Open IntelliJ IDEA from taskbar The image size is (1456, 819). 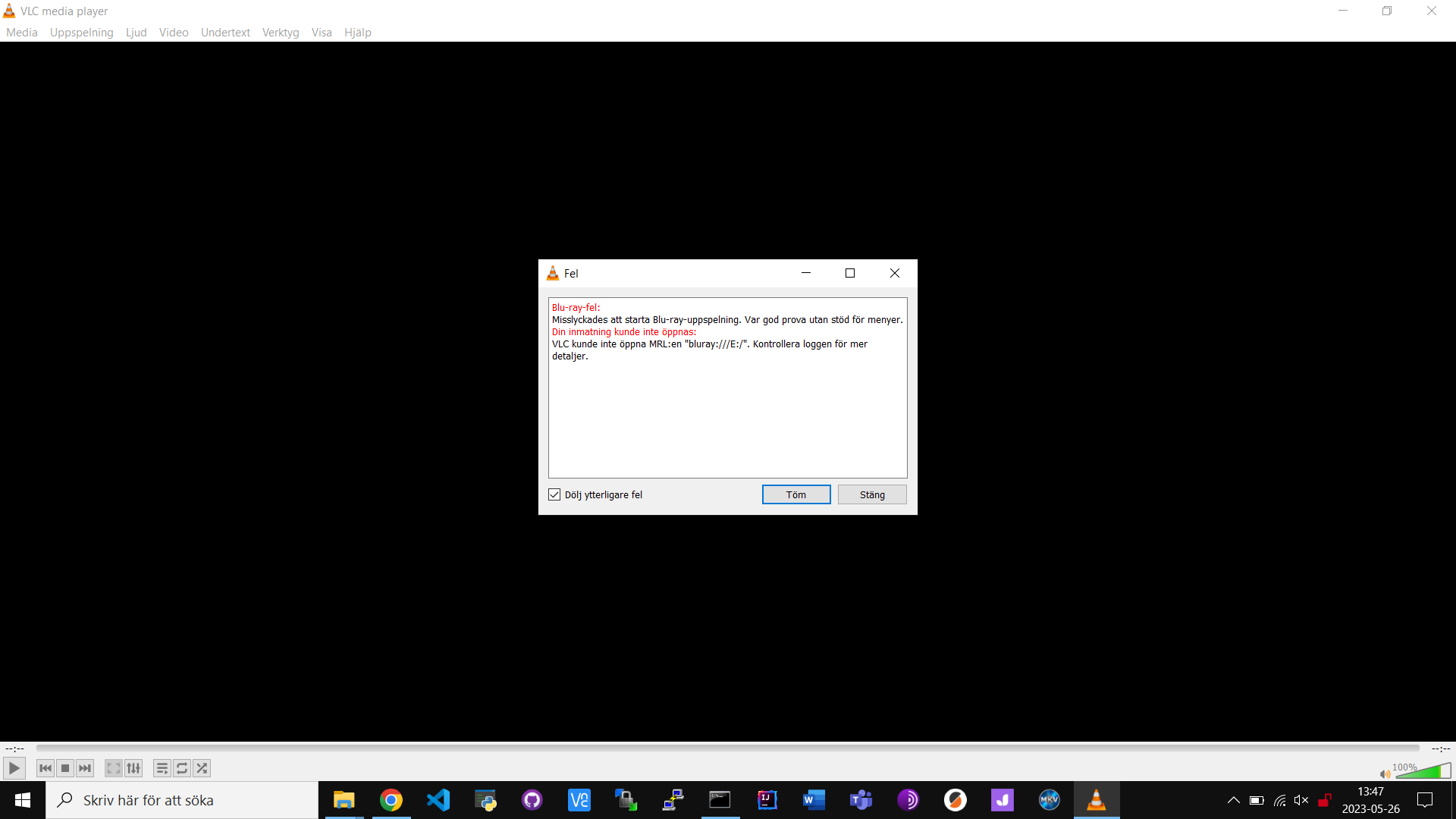tap(767, 800)
